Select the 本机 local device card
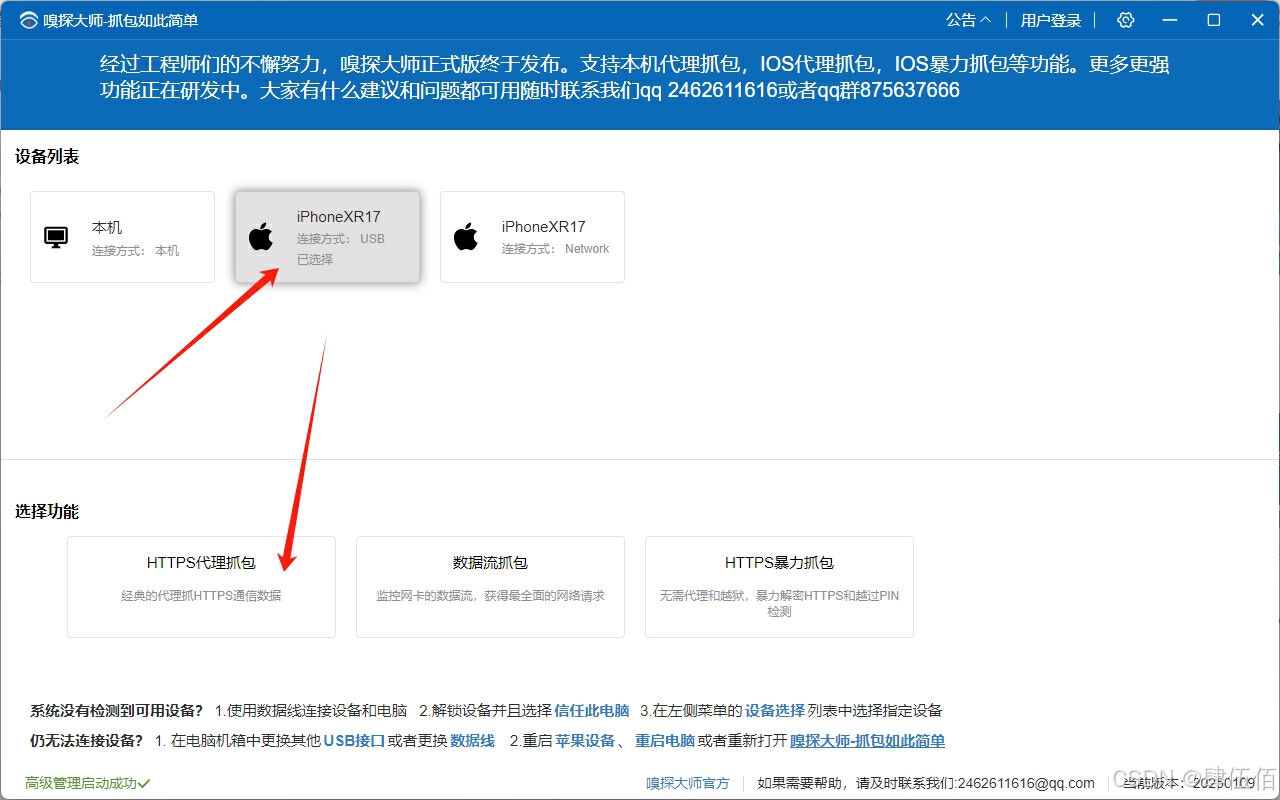Screen dimensions: 1280x800 click(x=122, y=237)
